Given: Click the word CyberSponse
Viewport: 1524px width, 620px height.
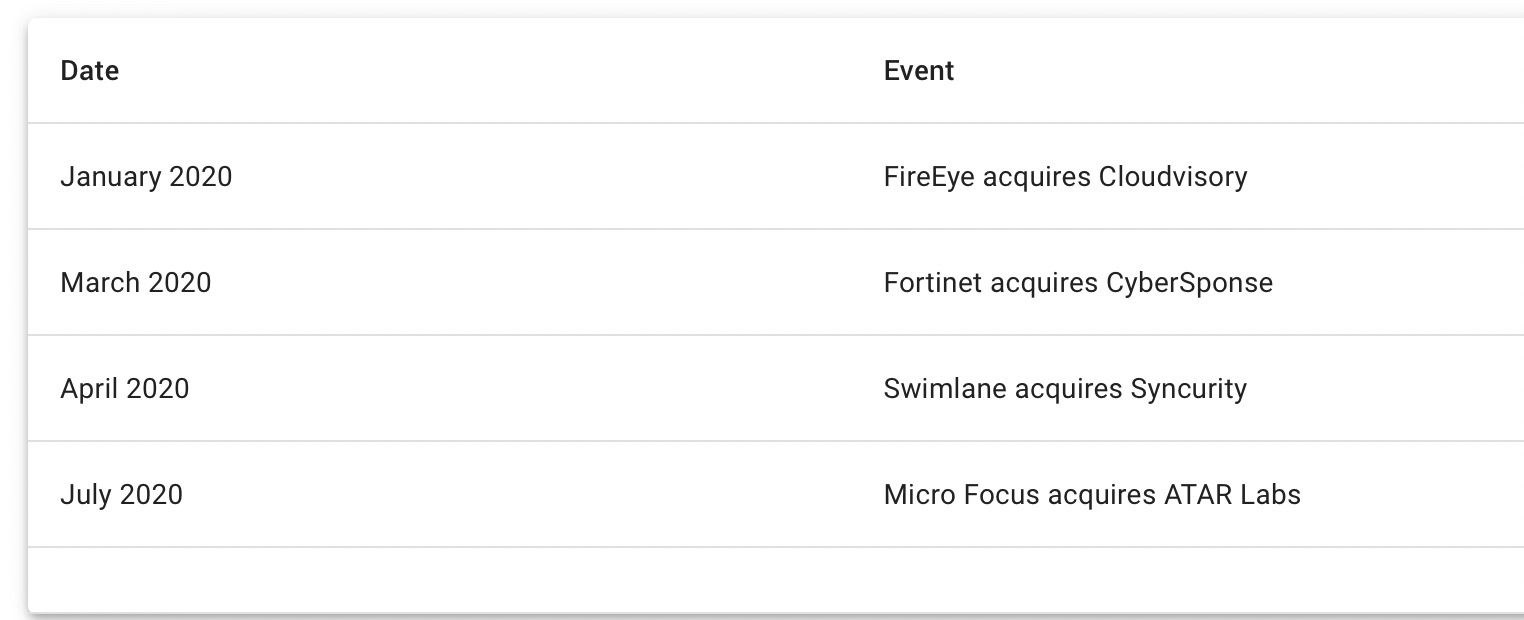Looking at the screenshot, I should pyautogui.click(x=1189, y=283).
